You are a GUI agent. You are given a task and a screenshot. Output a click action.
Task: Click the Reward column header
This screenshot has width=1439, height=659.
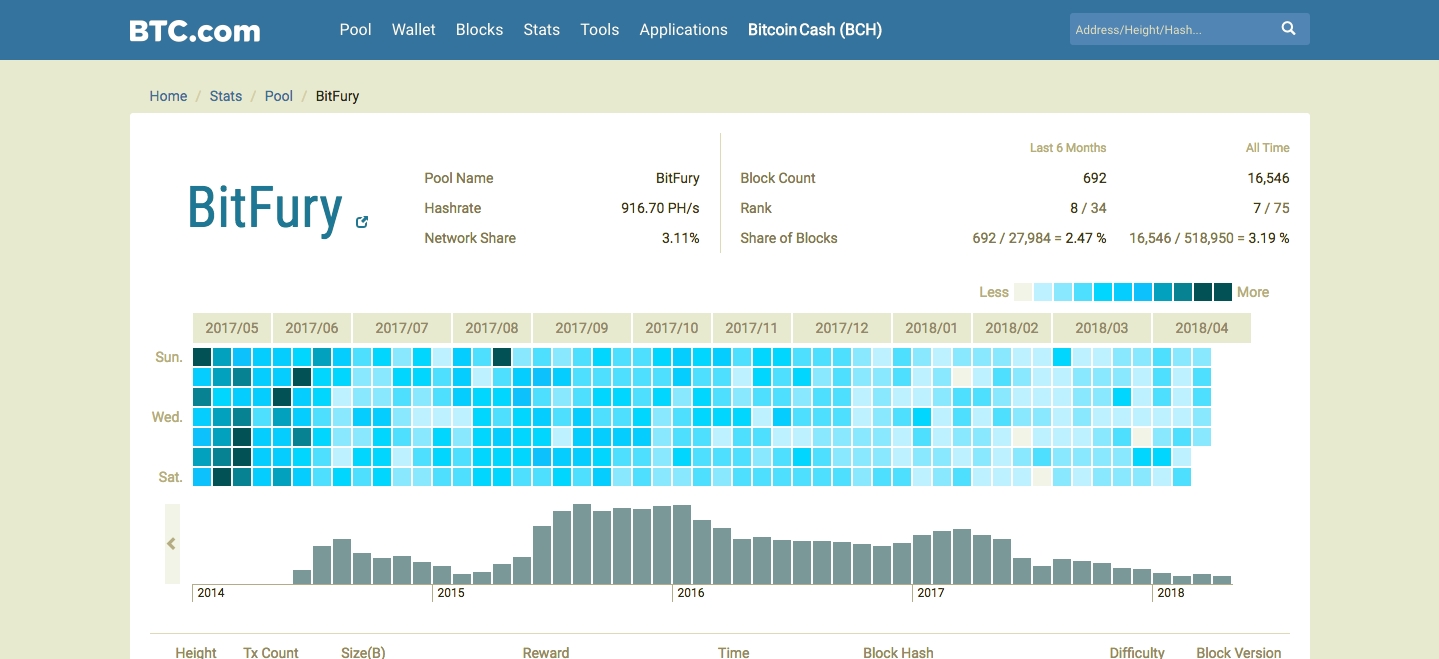click(546, 652)
